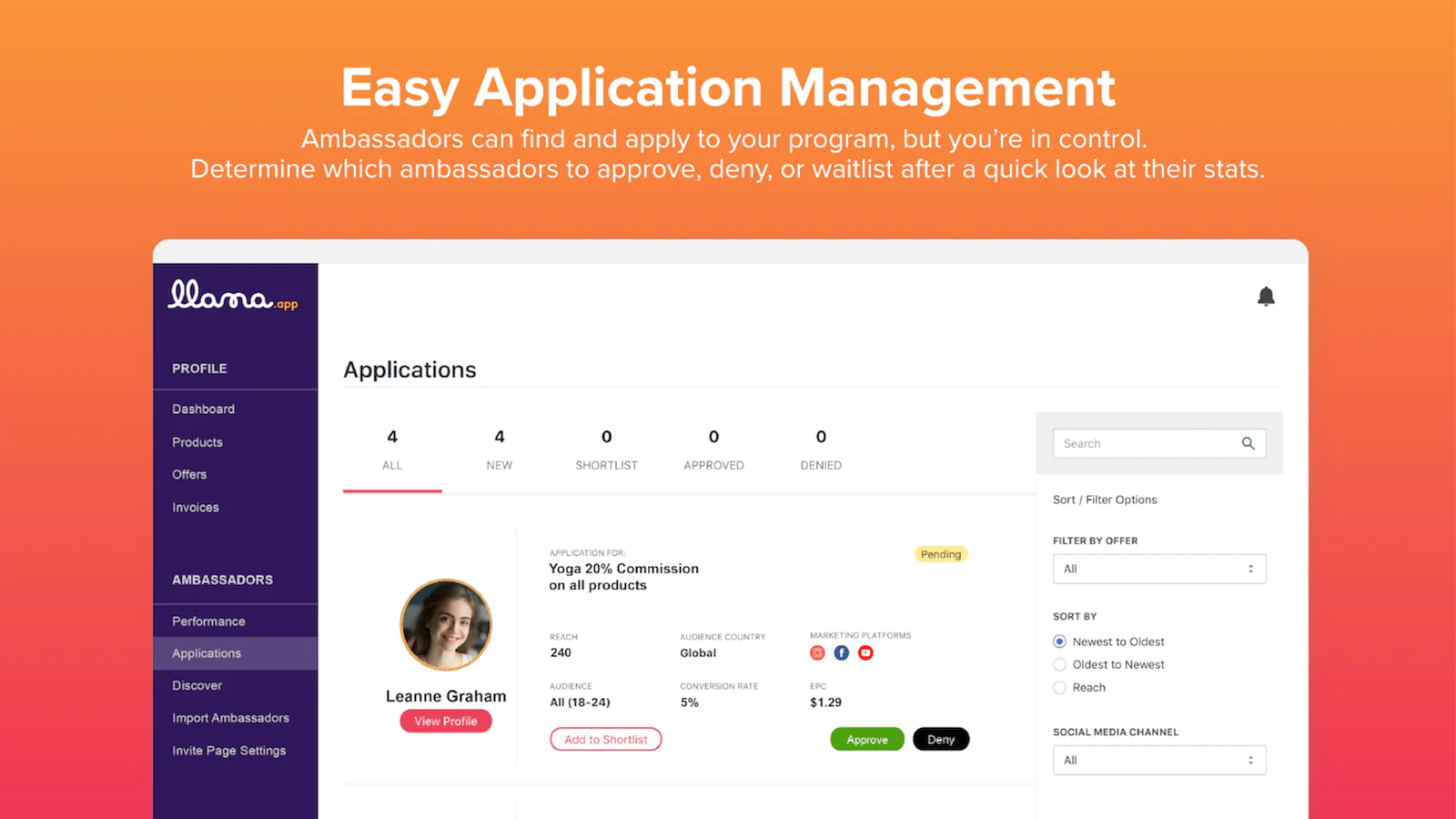Switch to the NEW applications tab

pyautogui.click(x=500, y=450)
